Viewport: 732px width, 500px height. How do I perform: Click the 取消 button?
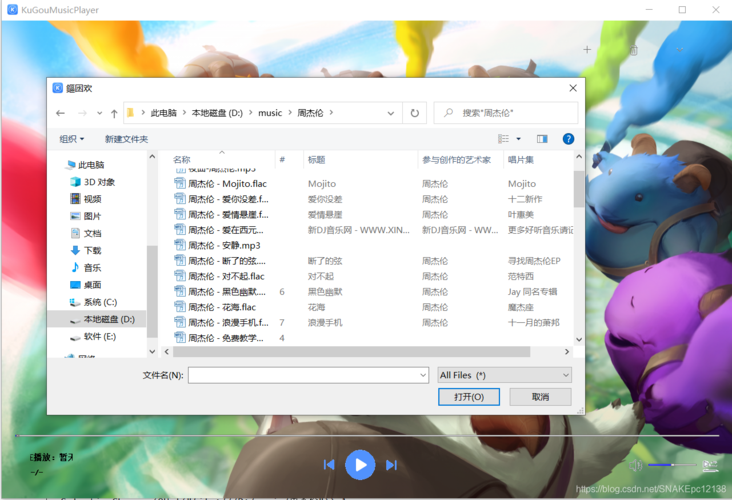pyautogui.click(x=540, y=397)
